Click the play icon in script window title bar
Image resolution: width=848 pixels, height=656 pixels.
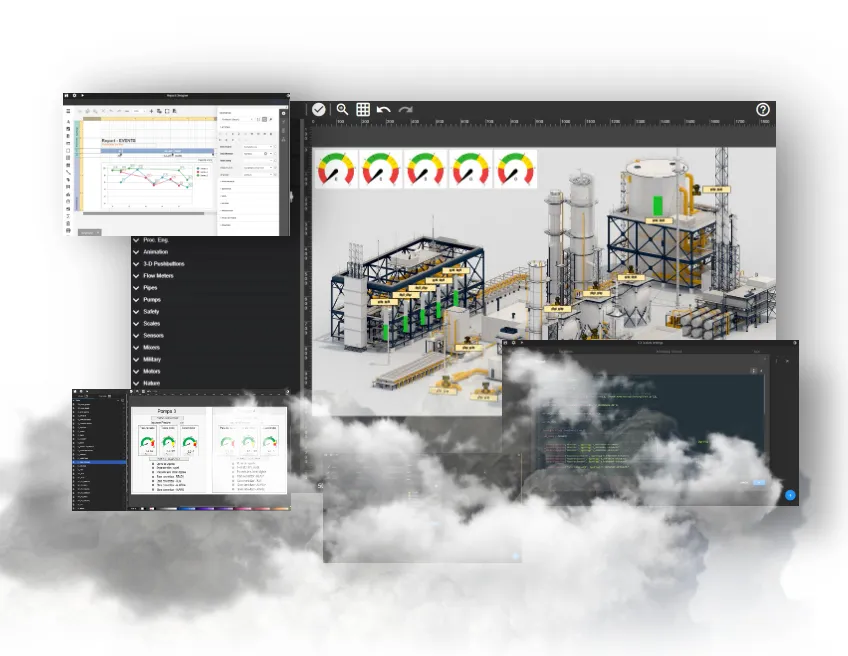pos(521,342)
